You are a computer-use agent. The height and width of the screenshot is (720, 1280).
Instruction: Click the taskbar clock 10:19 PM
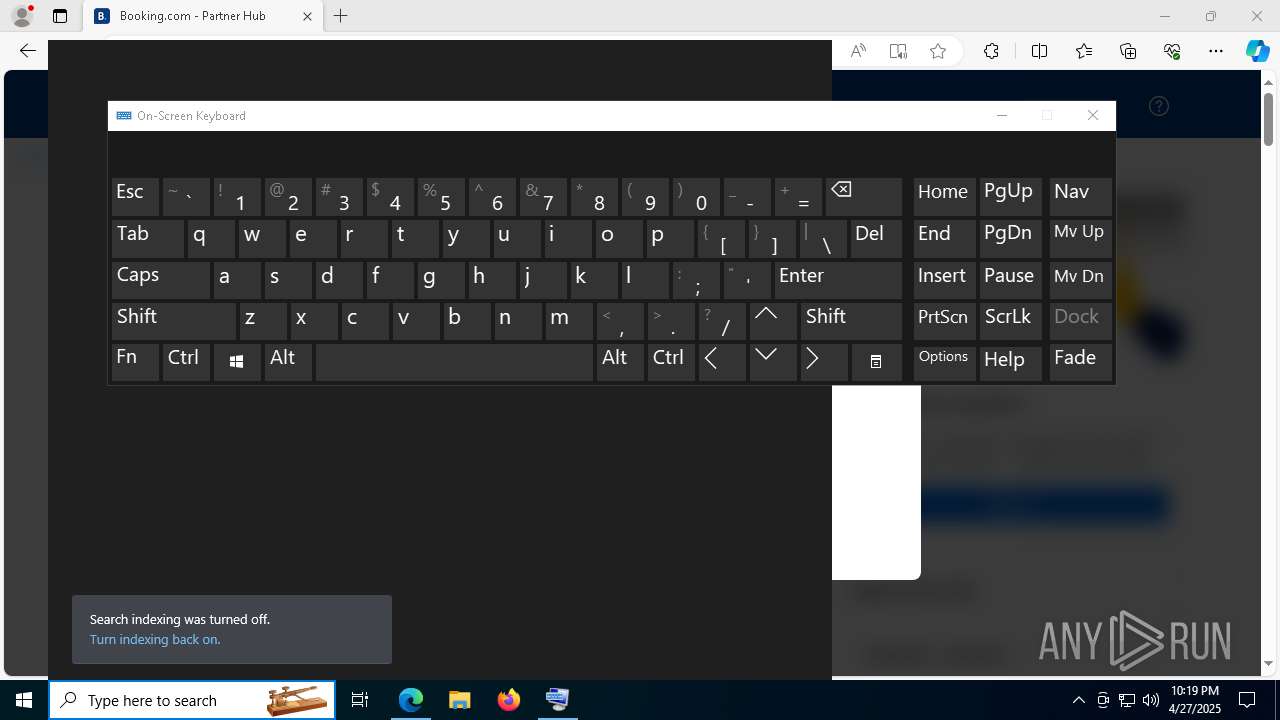1195,700
